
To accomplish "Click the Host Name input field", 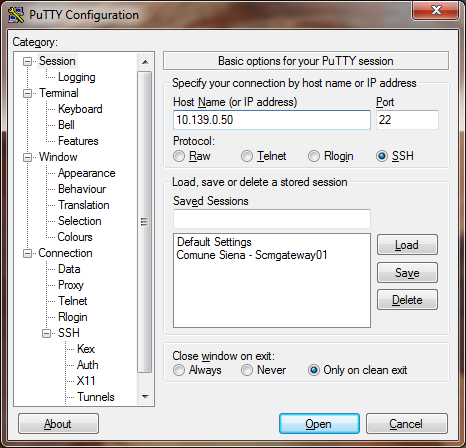I will pyautogui.click(x=272, y=120).
